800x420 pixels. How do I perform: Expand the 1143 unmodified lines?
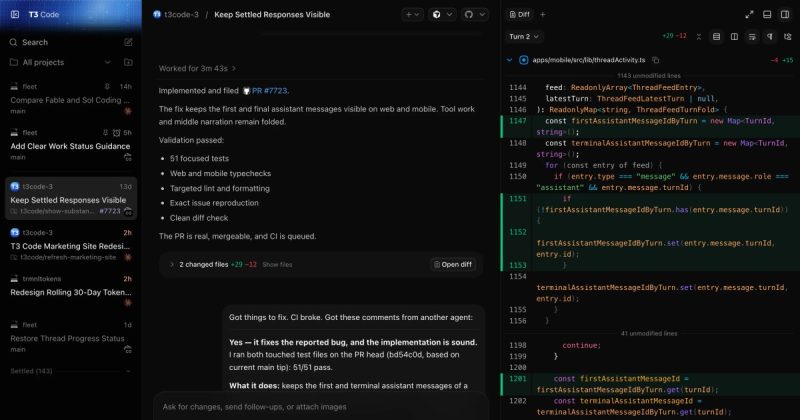point(649,76)
